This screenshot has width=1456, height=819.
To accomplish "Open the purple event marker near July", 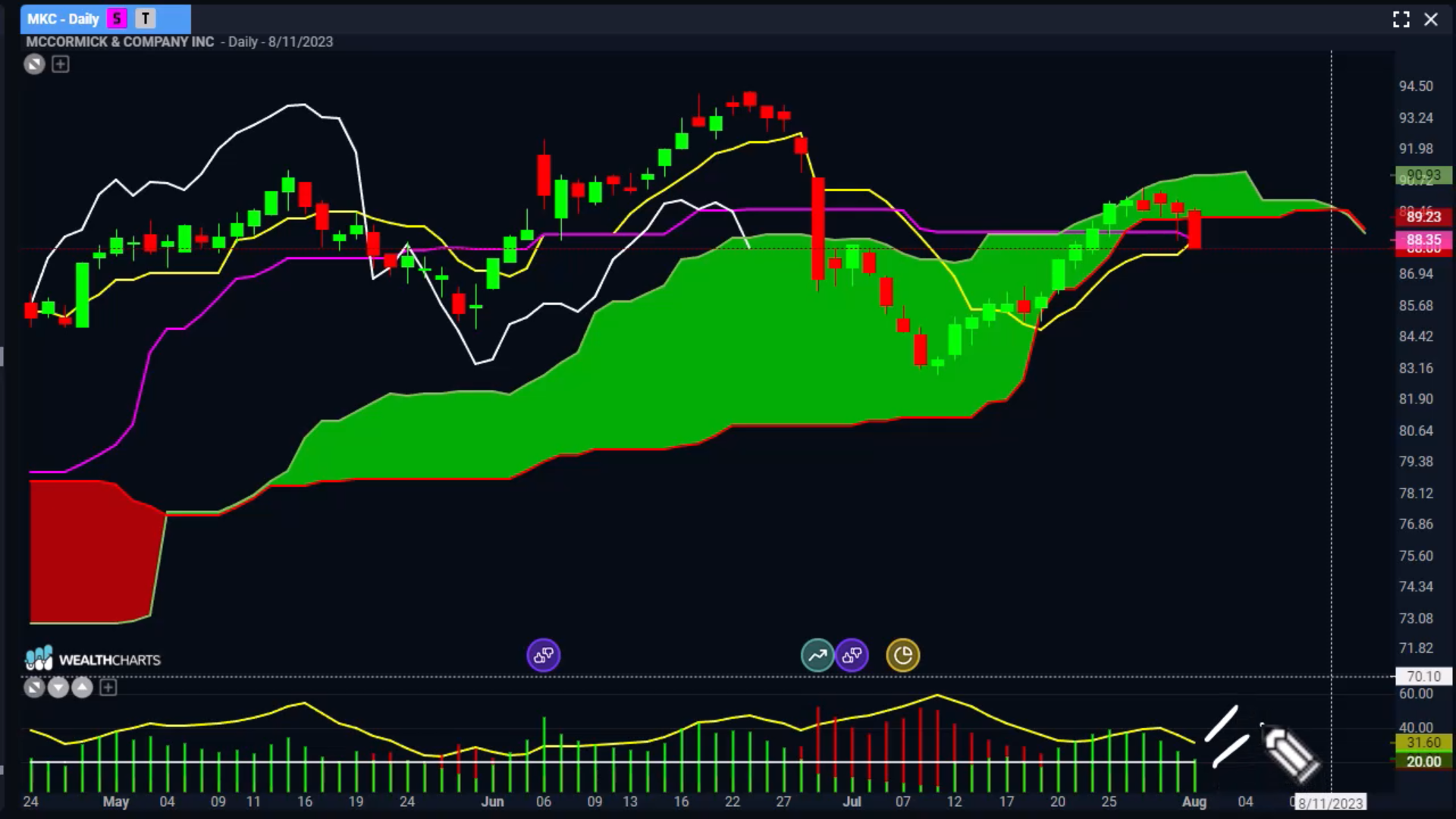I will click(852, 655).
